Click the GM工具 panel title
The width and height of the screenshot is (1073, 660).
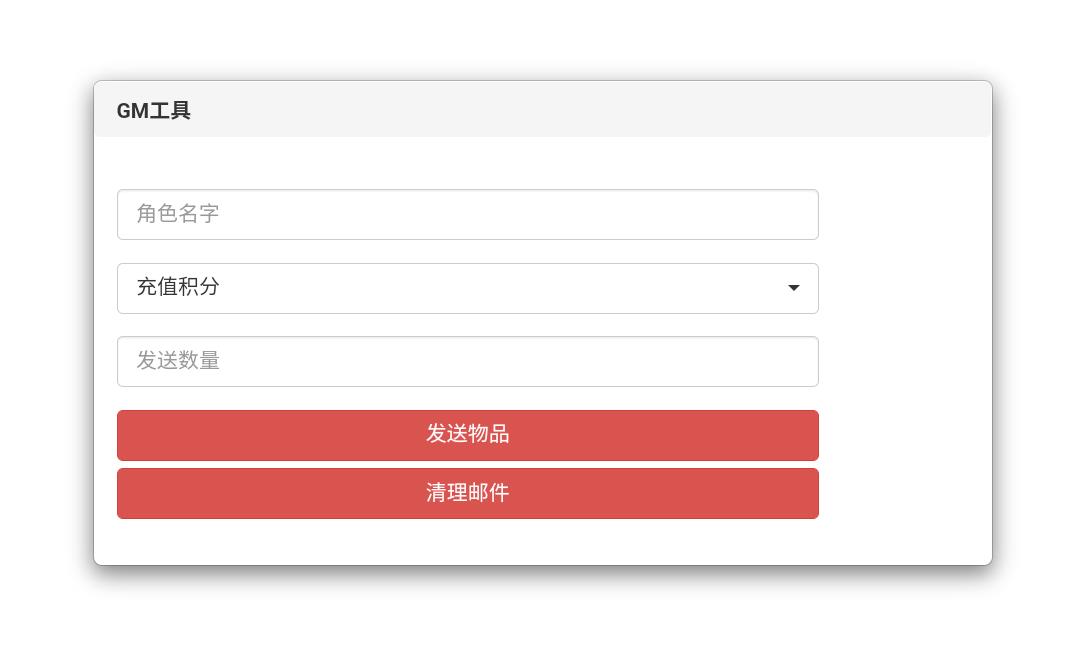coord(154,111)
